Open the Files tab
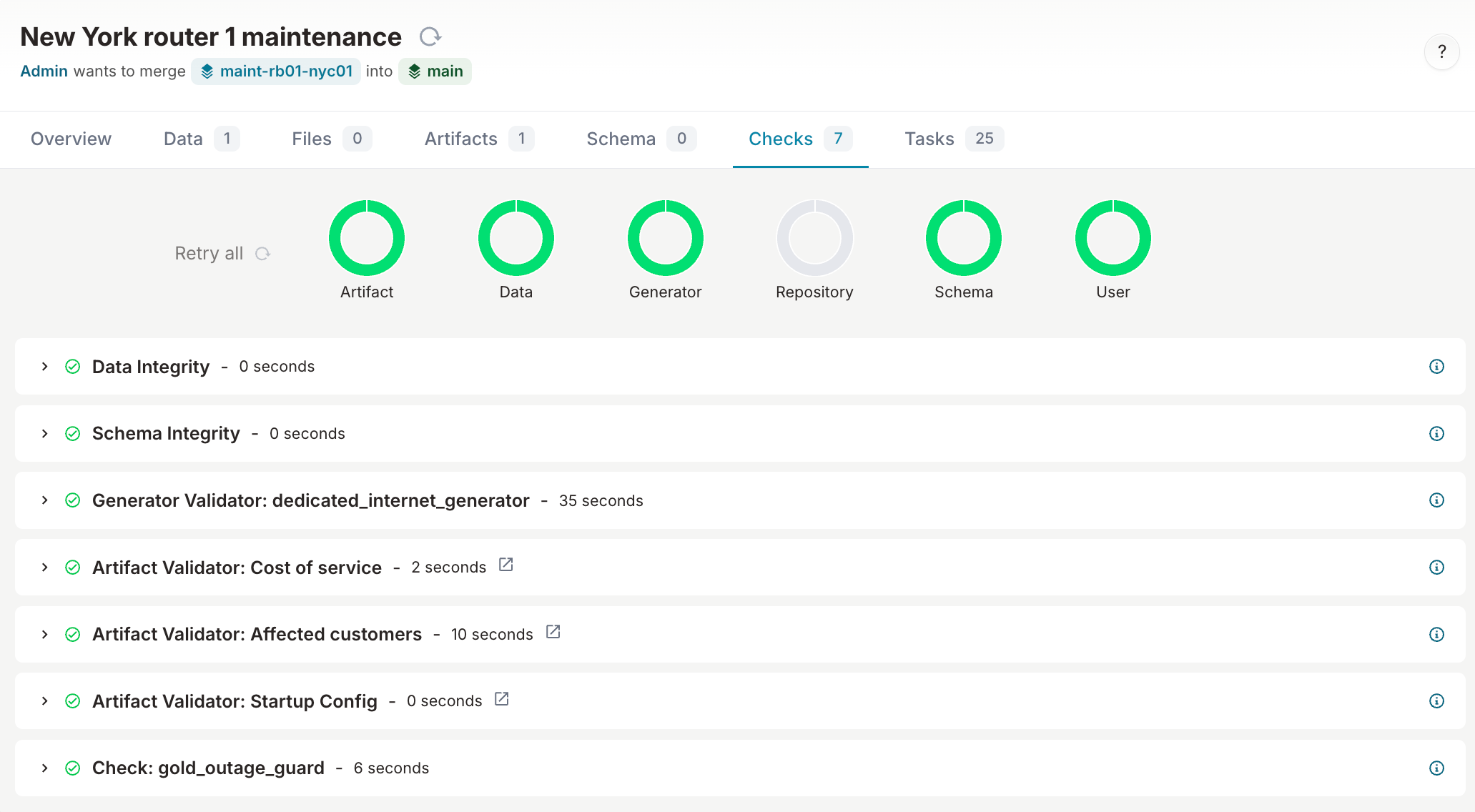 click(x=332, y=139)
